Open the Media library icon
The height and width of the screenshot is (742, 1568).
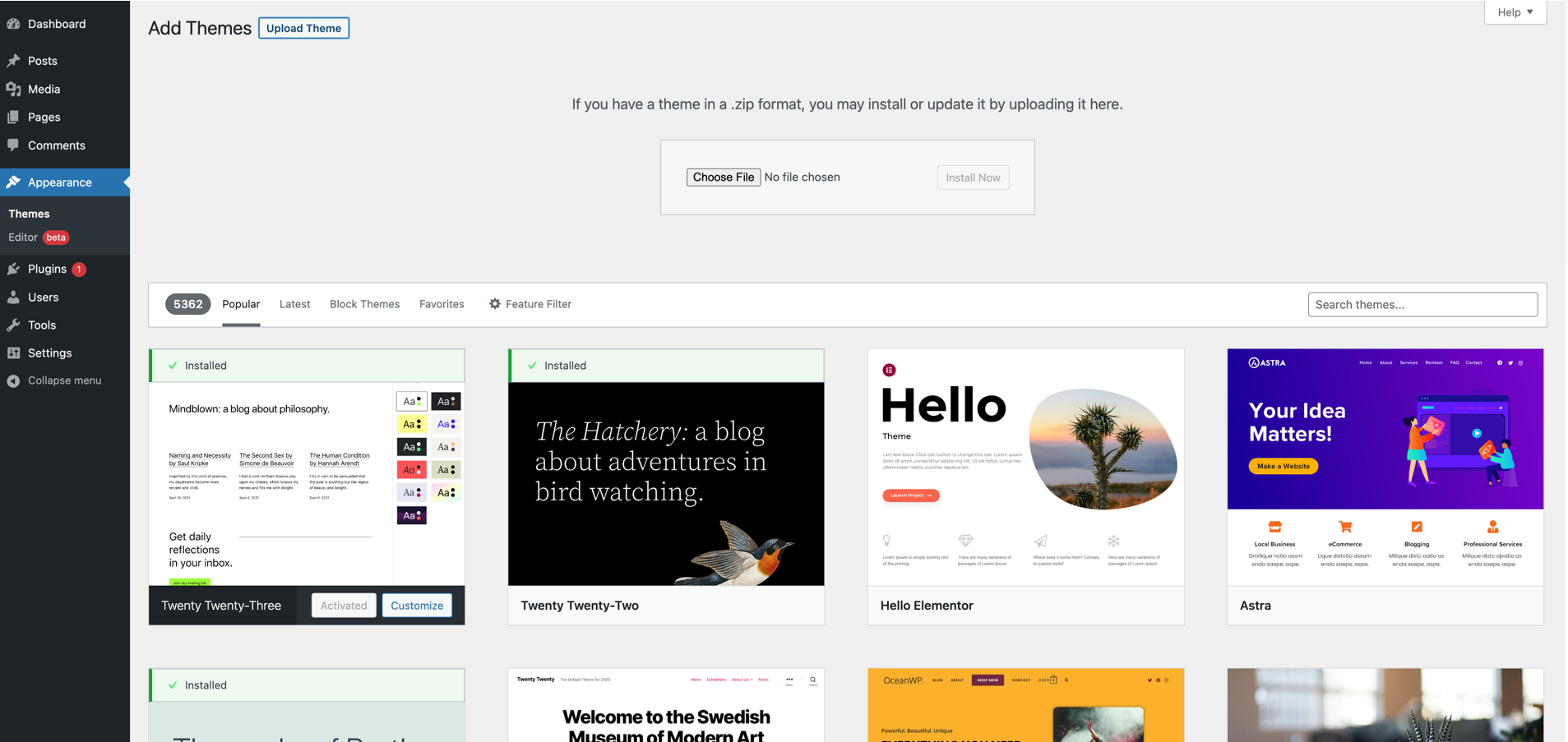pos(13,89)
